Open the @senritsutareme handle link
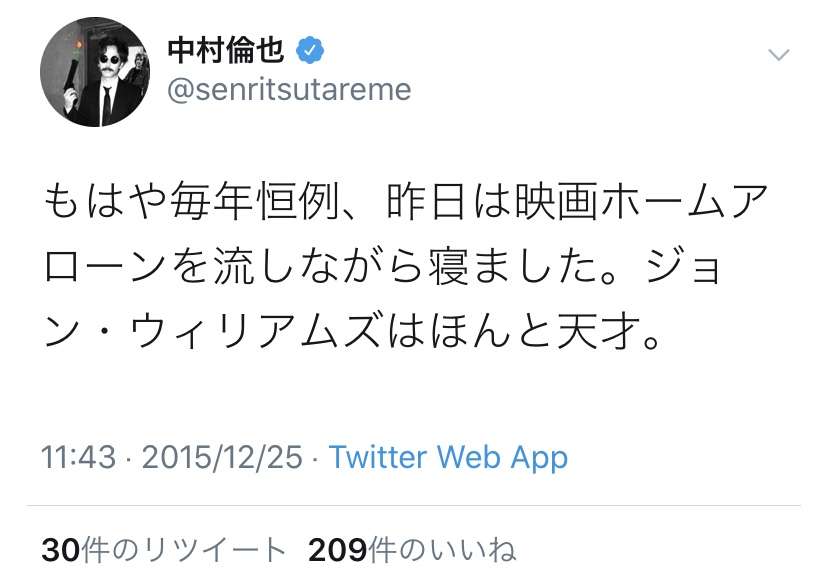The height and width of the screenshot is (584, 828). point(289,90)
